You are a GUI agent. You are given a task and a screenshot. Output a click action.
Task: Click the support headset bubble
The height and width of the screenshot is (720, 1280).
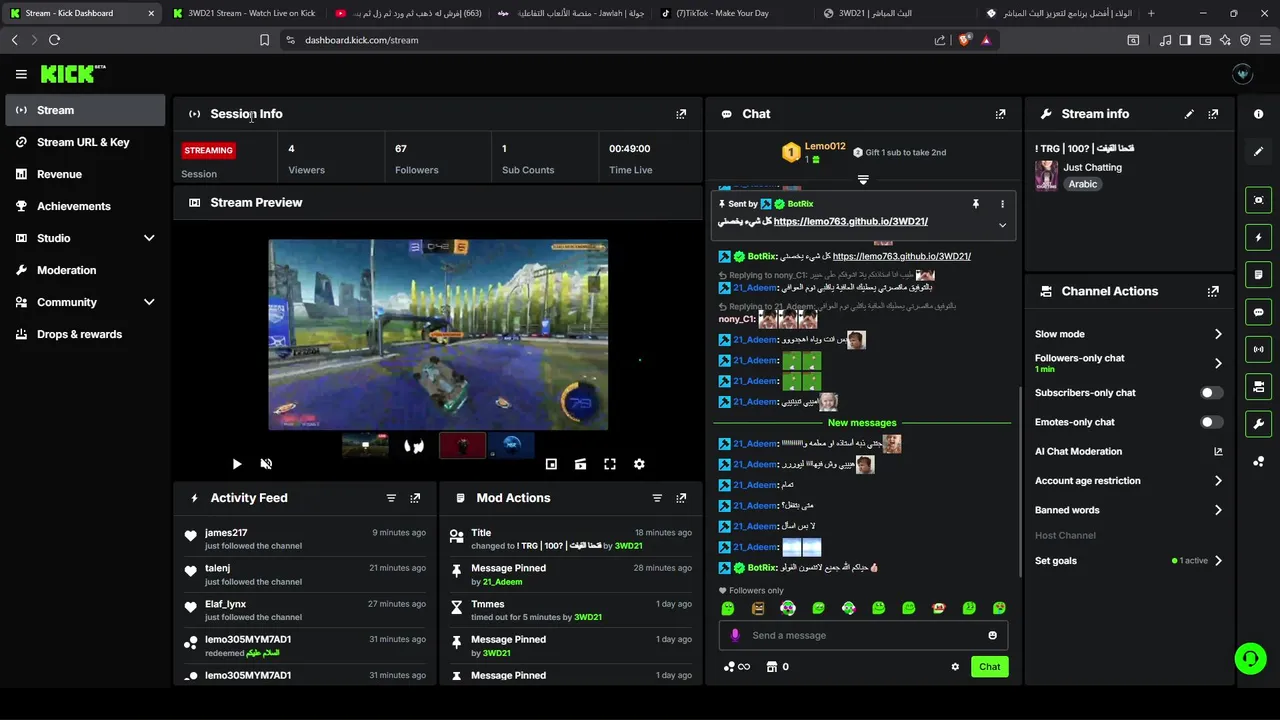(1250, 658)
